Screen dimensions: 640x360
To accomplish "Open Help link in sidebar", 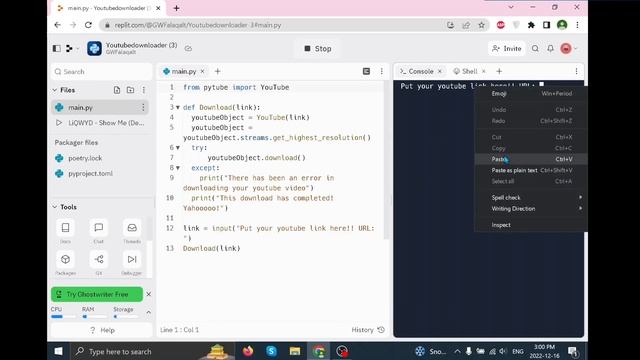I will pyautogui.click(x=102, y=330).
